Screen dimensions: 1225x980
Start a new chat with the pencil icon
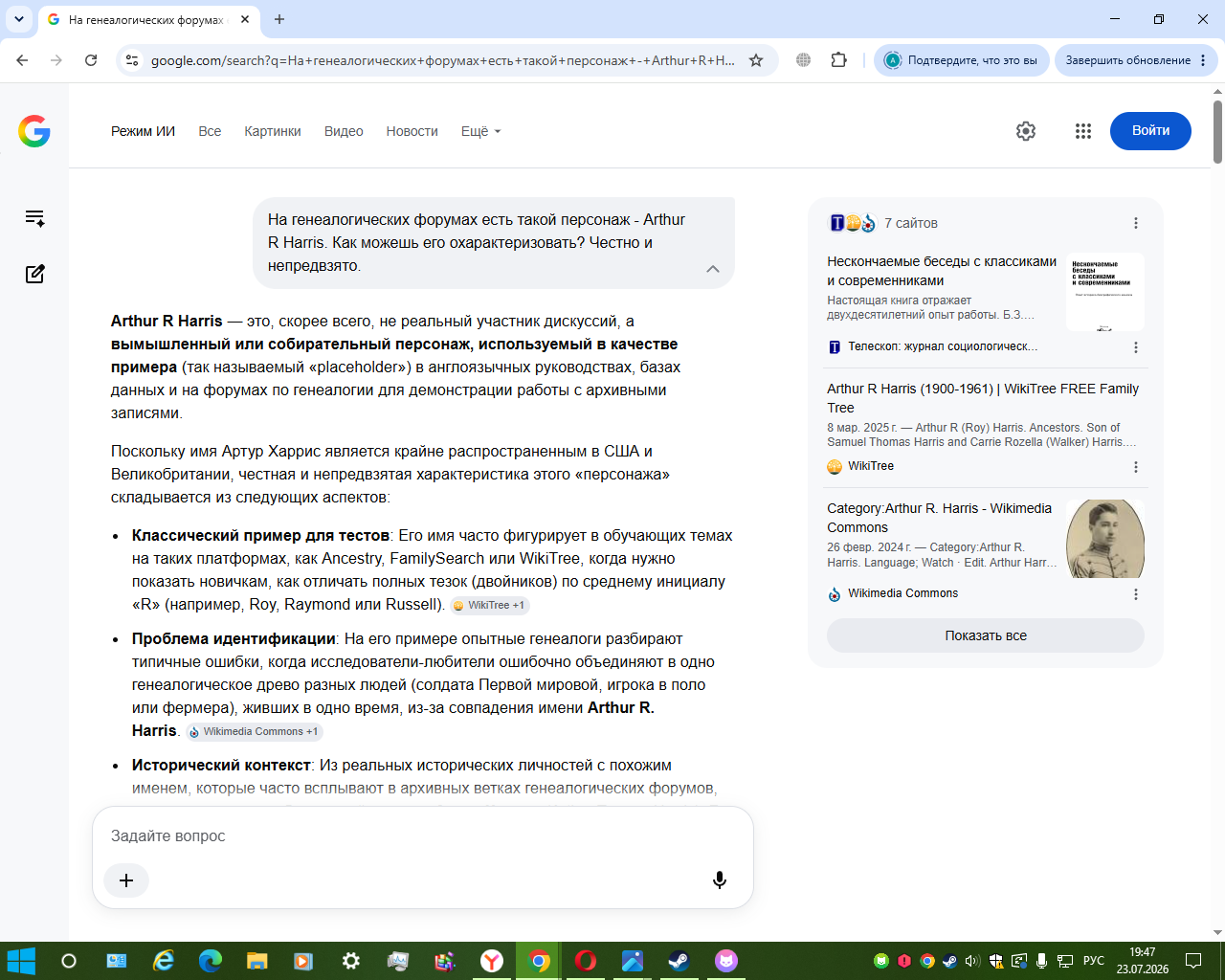coord(35,274)
